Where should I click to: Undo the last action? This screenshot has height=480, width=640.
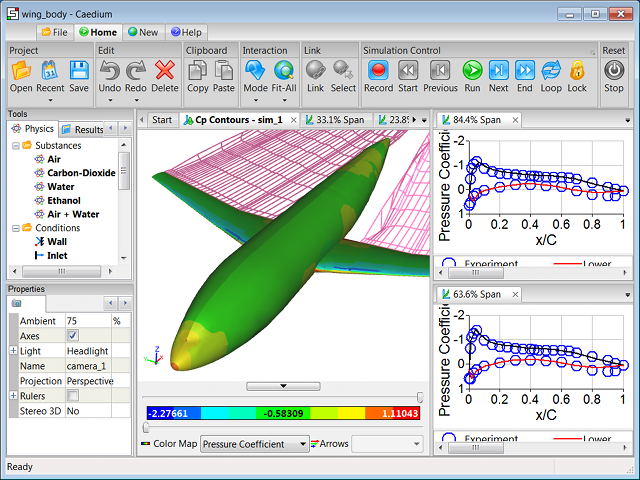pos(110,76)
